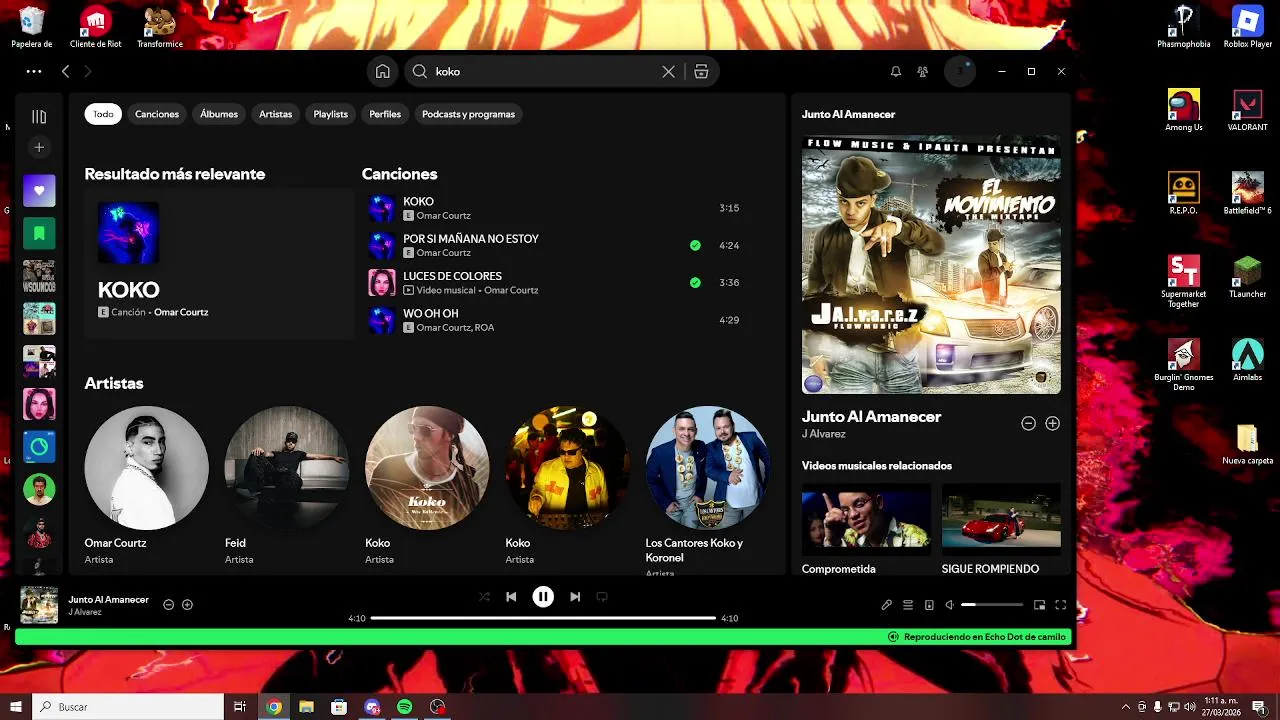Open the three-dots menu in Spotify
The width and height of the screenshot is (1280, 720).
click(34, 72)
